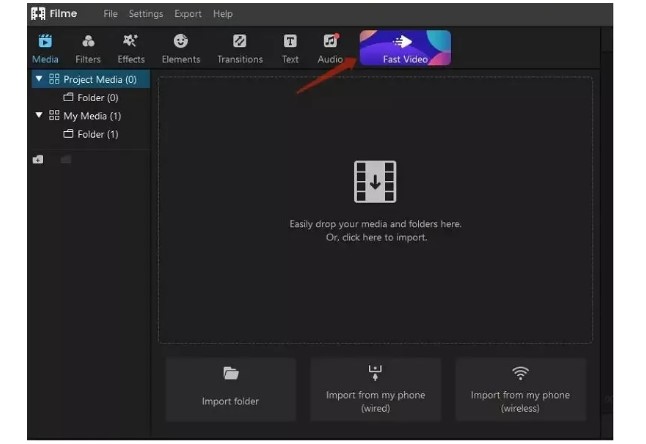This screenshot has width=646, height=444.
Task: Open the Export menu
Action: click(x=188, y=14)
